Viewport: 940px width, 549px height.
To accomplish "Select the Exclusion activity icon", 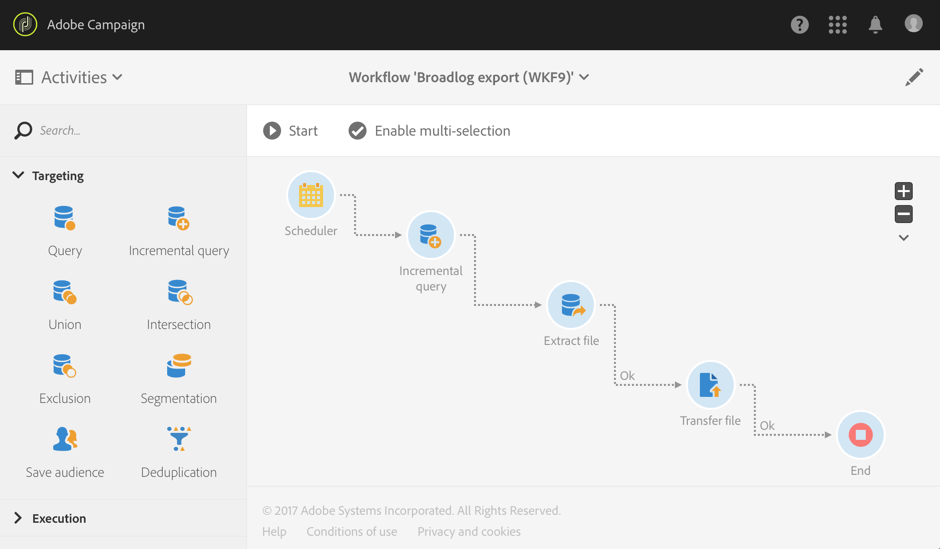I will (64, 366).
